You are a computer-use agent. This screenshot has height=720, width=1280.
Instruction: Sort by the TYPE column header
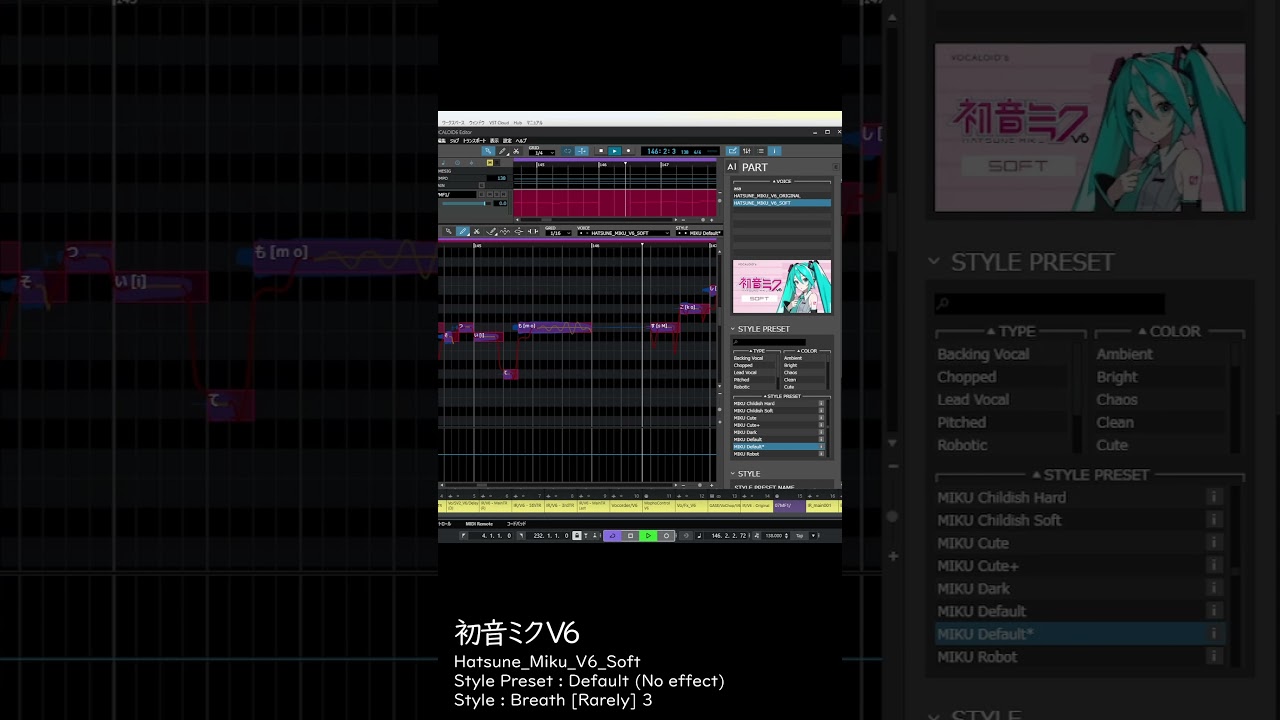pos(758,351)
